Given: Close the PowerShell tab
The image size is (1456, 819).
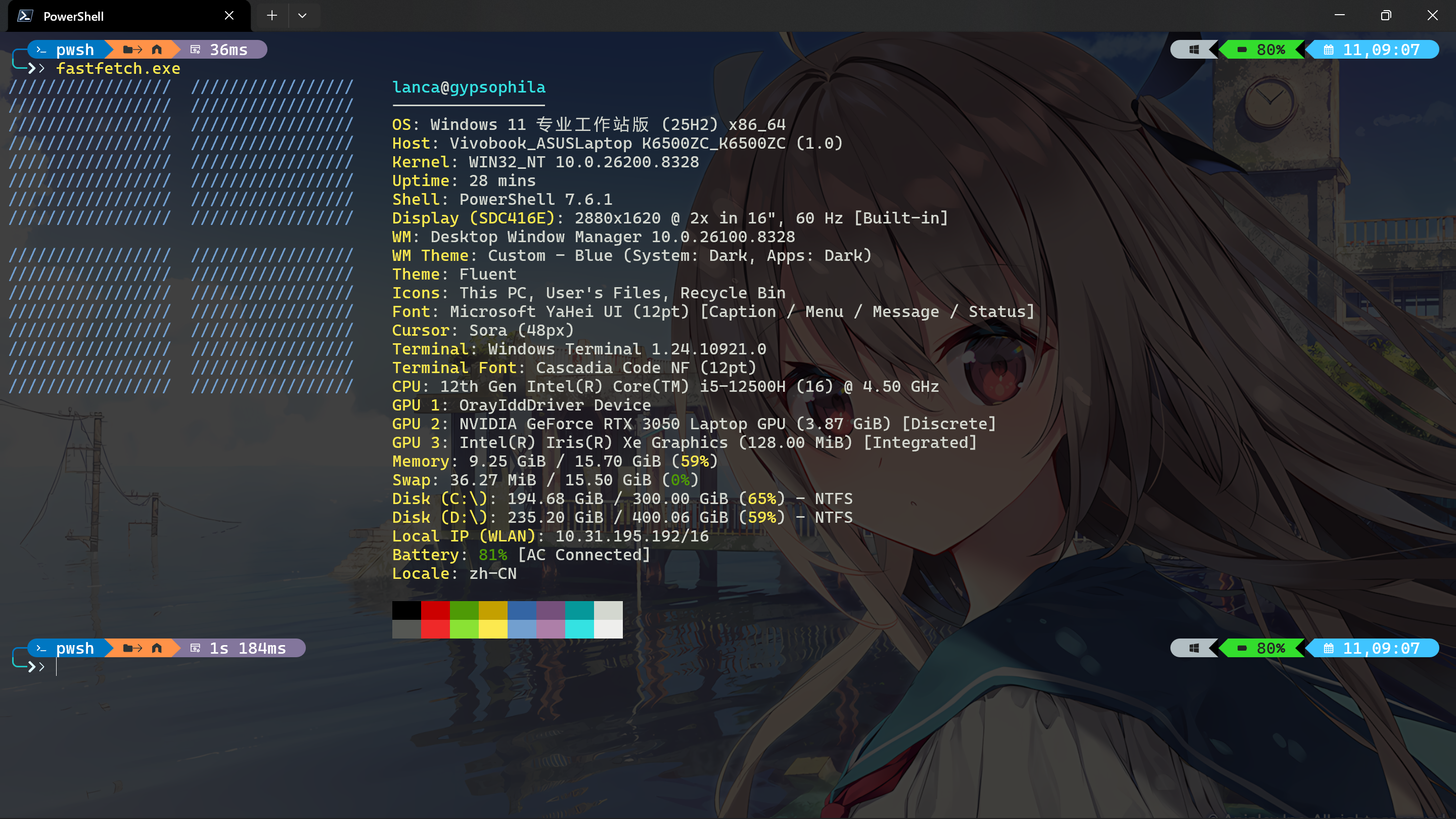Looking at the screenshot, I should [x=229, y=16].
